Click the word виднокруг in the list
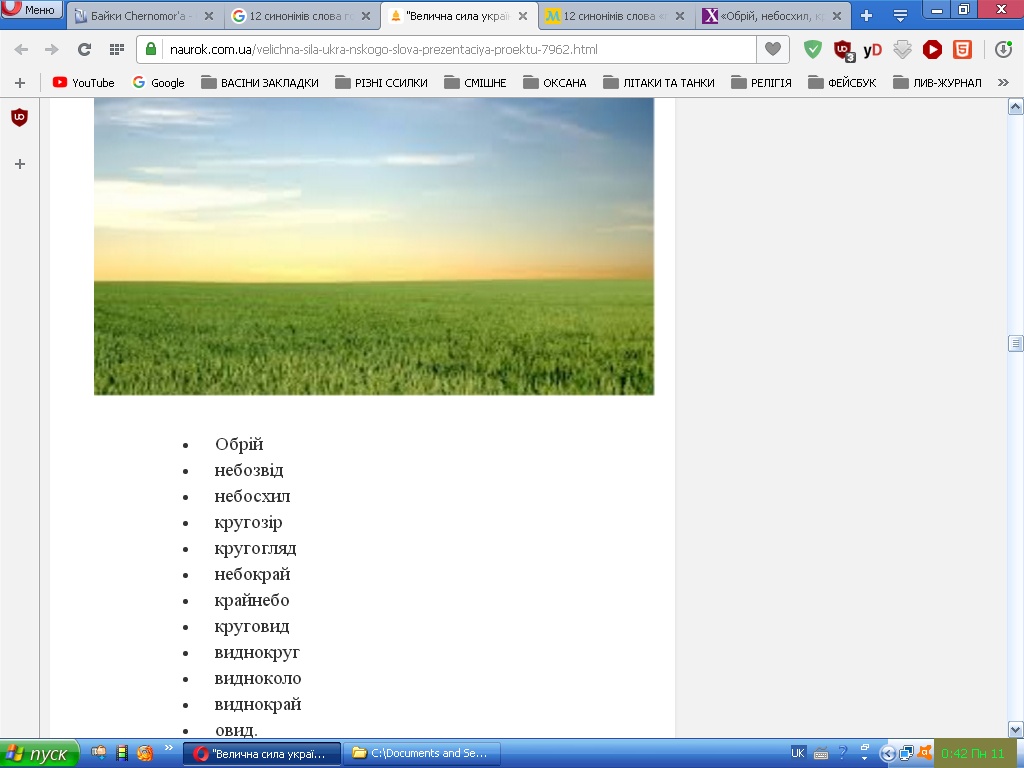 click(x=257, y=652)
